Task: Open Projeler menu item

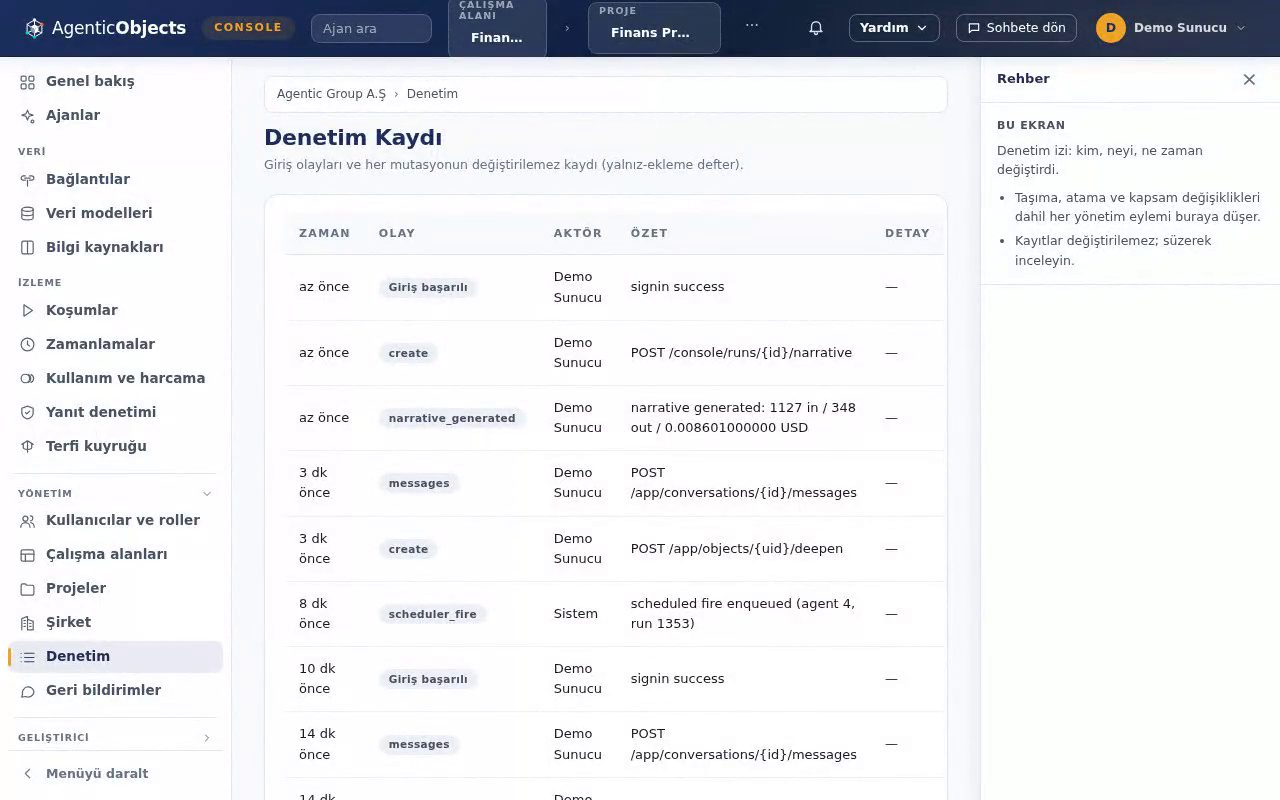Action: click(116, 589)
